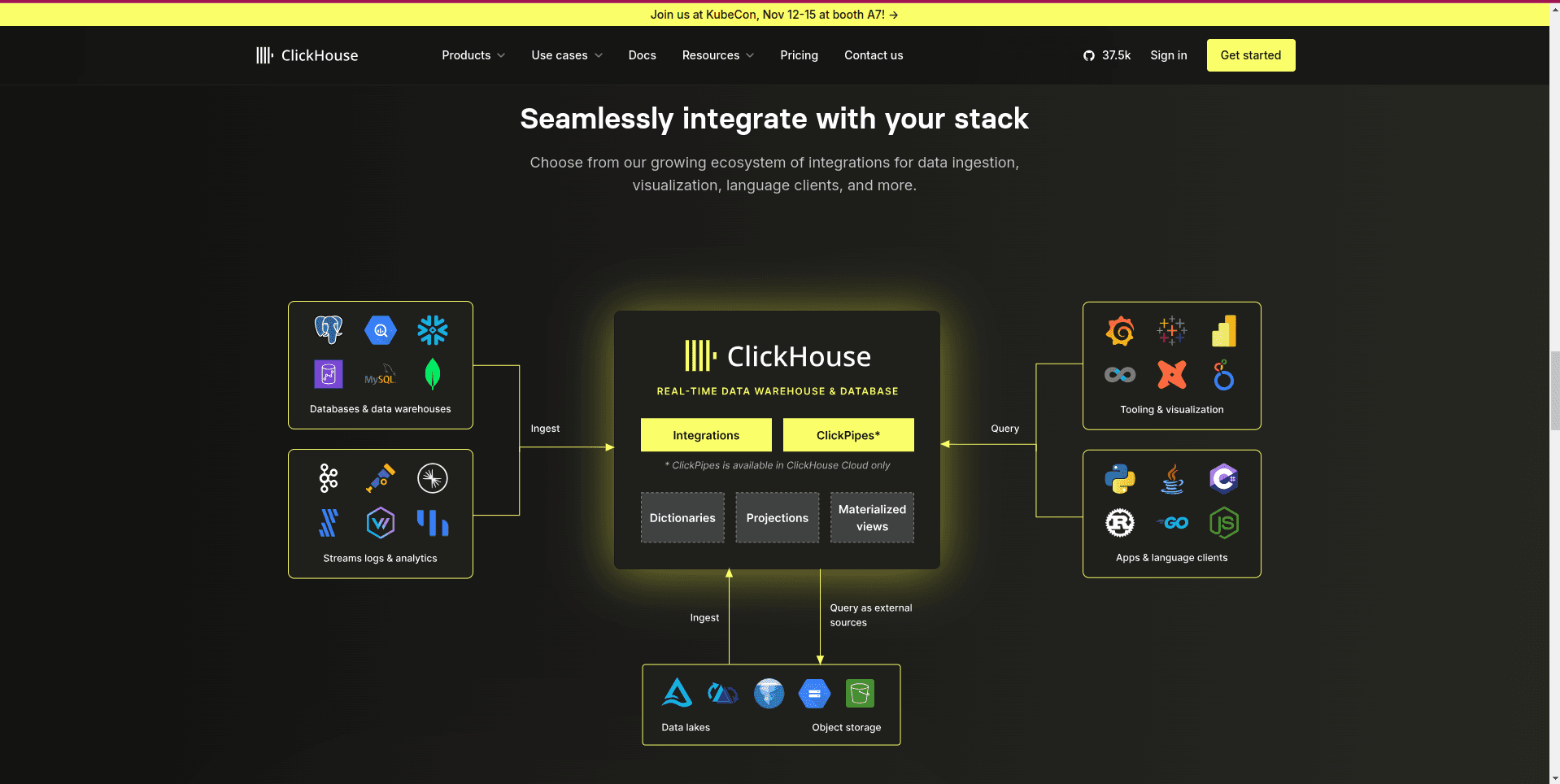Click the yellow Integrations button
This screenshot has width=1560, height=784.
[x=706, y=435]
